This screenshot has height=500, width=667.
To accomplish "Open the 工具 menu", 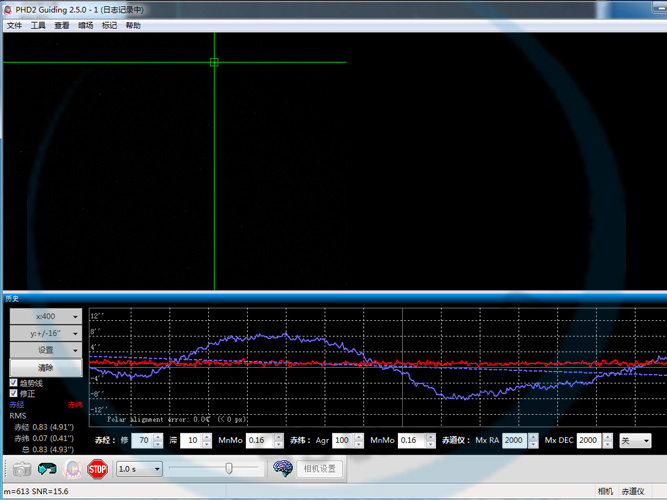I will point(38,26).
